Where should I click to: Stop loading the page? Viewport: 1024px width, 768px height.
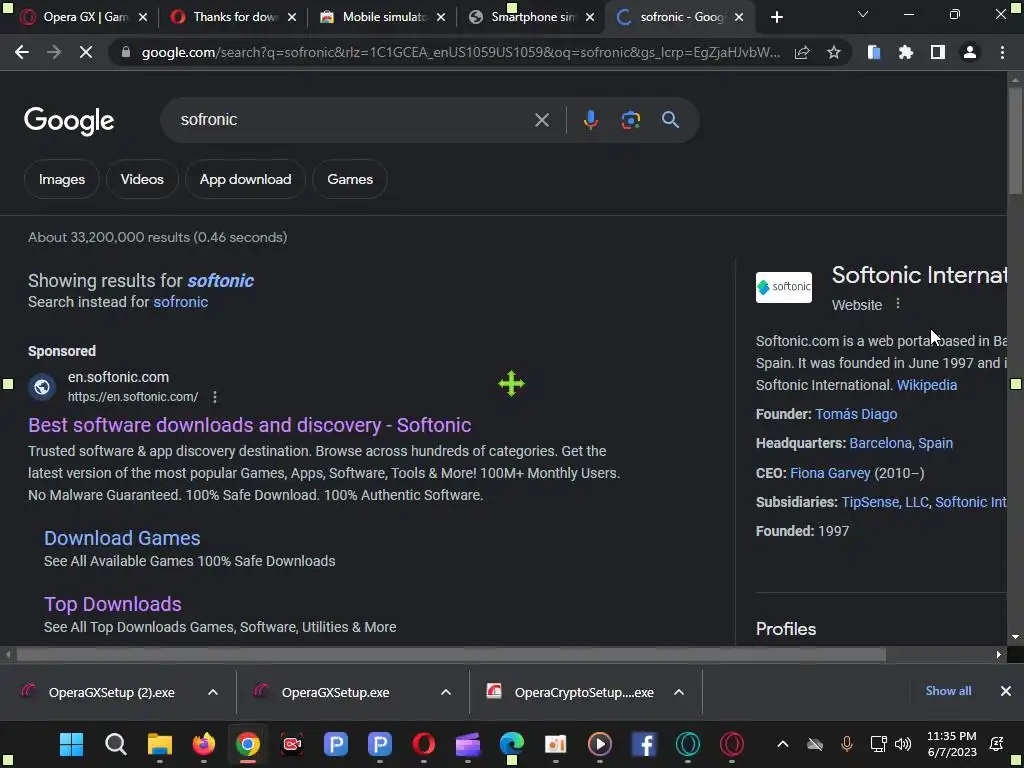coord(86,53)
